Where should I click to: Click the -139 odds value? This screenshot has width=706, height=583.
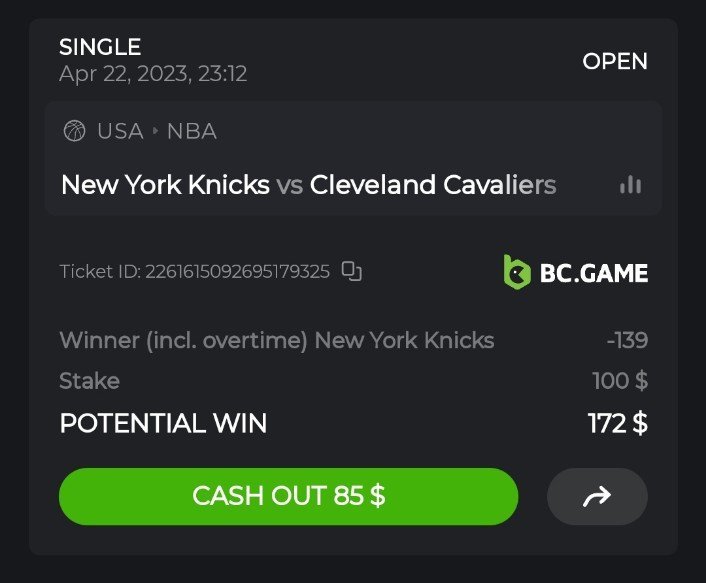point(627,340)
